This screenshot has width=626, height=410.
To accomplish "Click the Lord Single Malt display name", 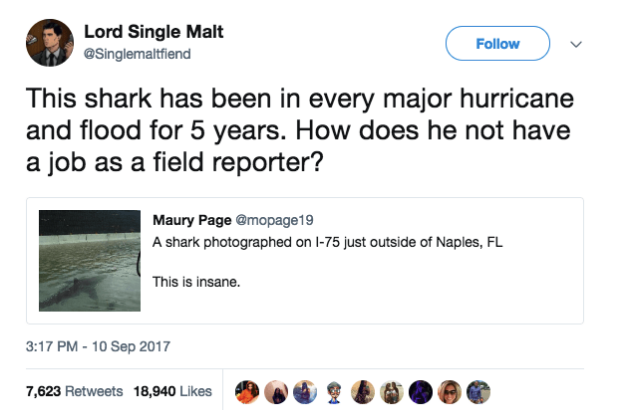I will pyautogui.click(x=154, y=33).
